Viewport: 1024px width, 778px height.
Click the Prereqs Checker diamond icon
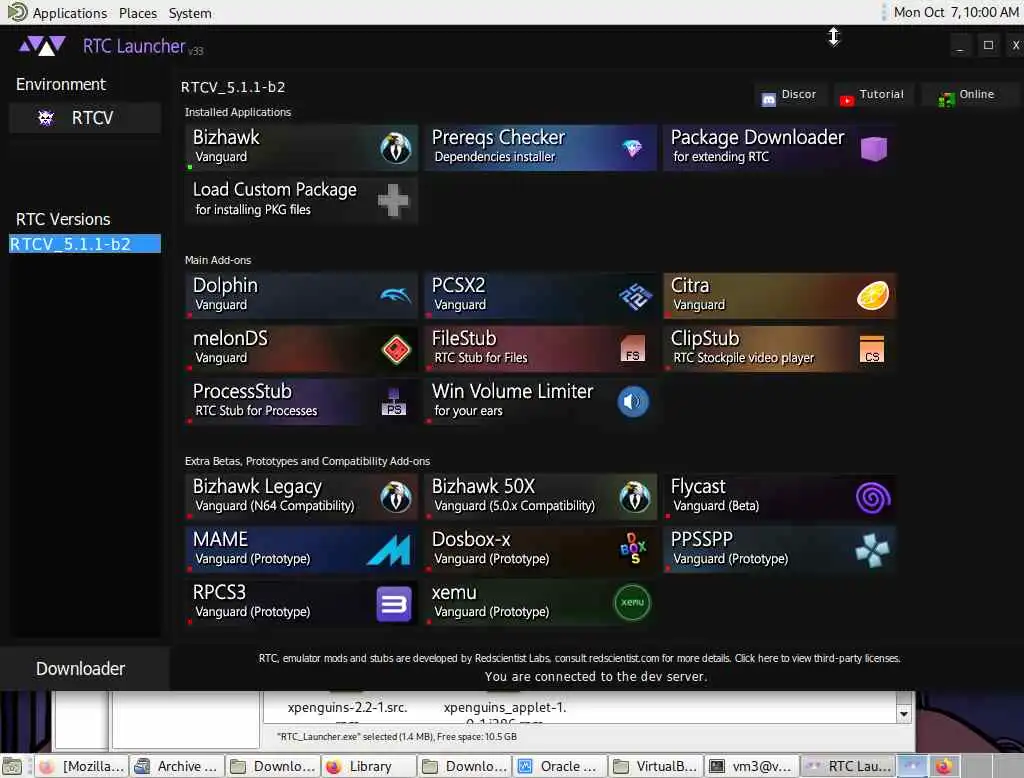[632, 148]
